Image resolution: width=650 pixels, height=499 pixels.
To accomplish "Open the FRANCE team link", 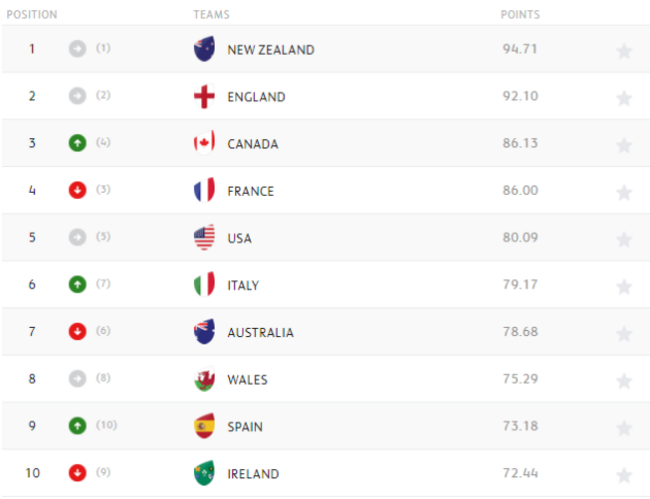I will pyautogui.click(x=250, y=191).
